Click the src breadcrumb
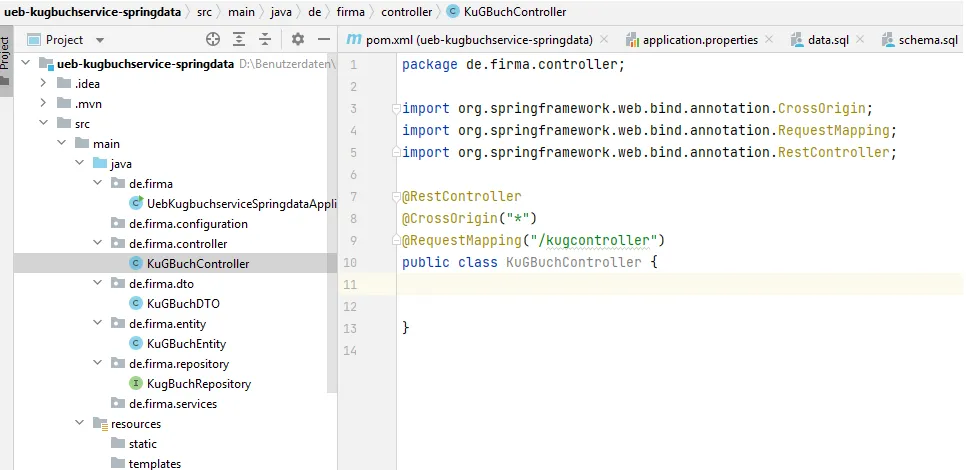The height and width of the screenshot is (470, 966). 204,12
